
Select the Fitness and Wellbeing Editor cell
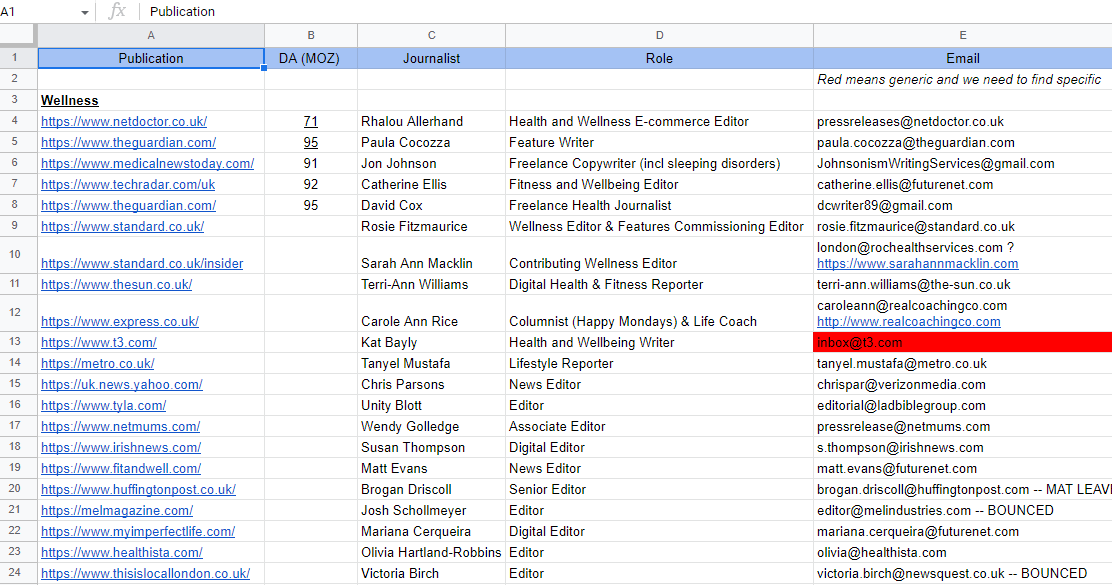660,184
